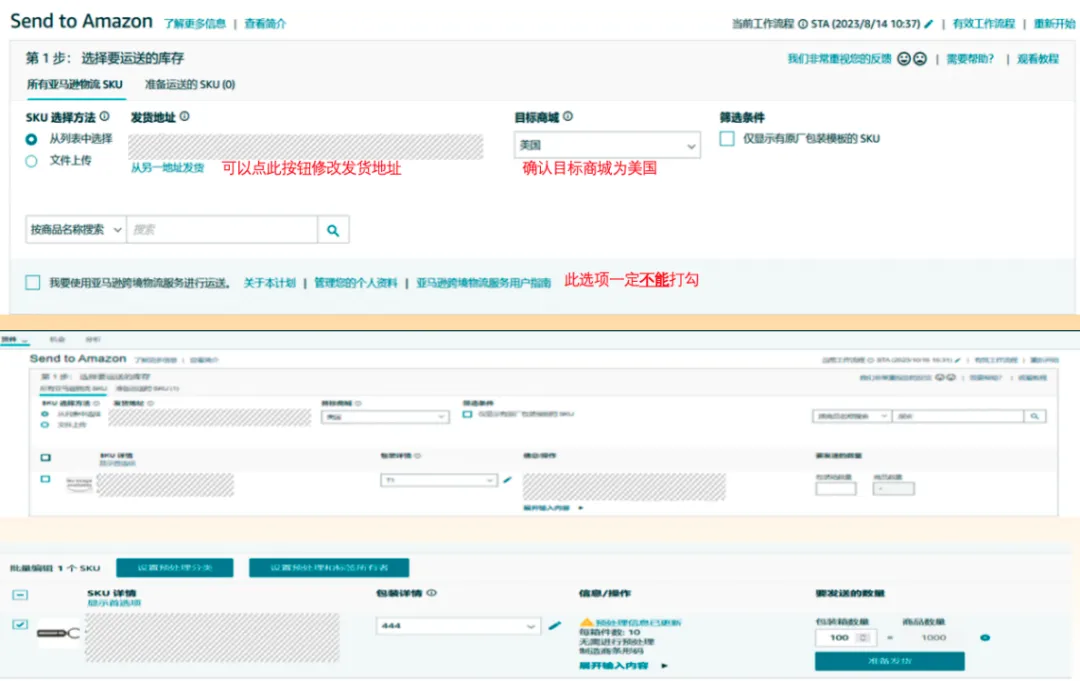The width and height of the screenshot is (1080, 681).
Task: Click the sad face feedback icon
Action: tap(920, 59)
